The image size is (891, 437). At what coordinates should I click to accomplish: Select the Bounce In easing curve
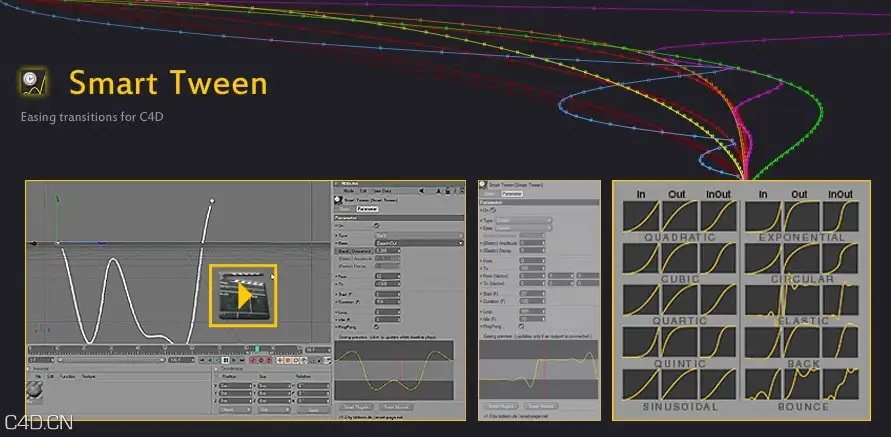[763, 385]
